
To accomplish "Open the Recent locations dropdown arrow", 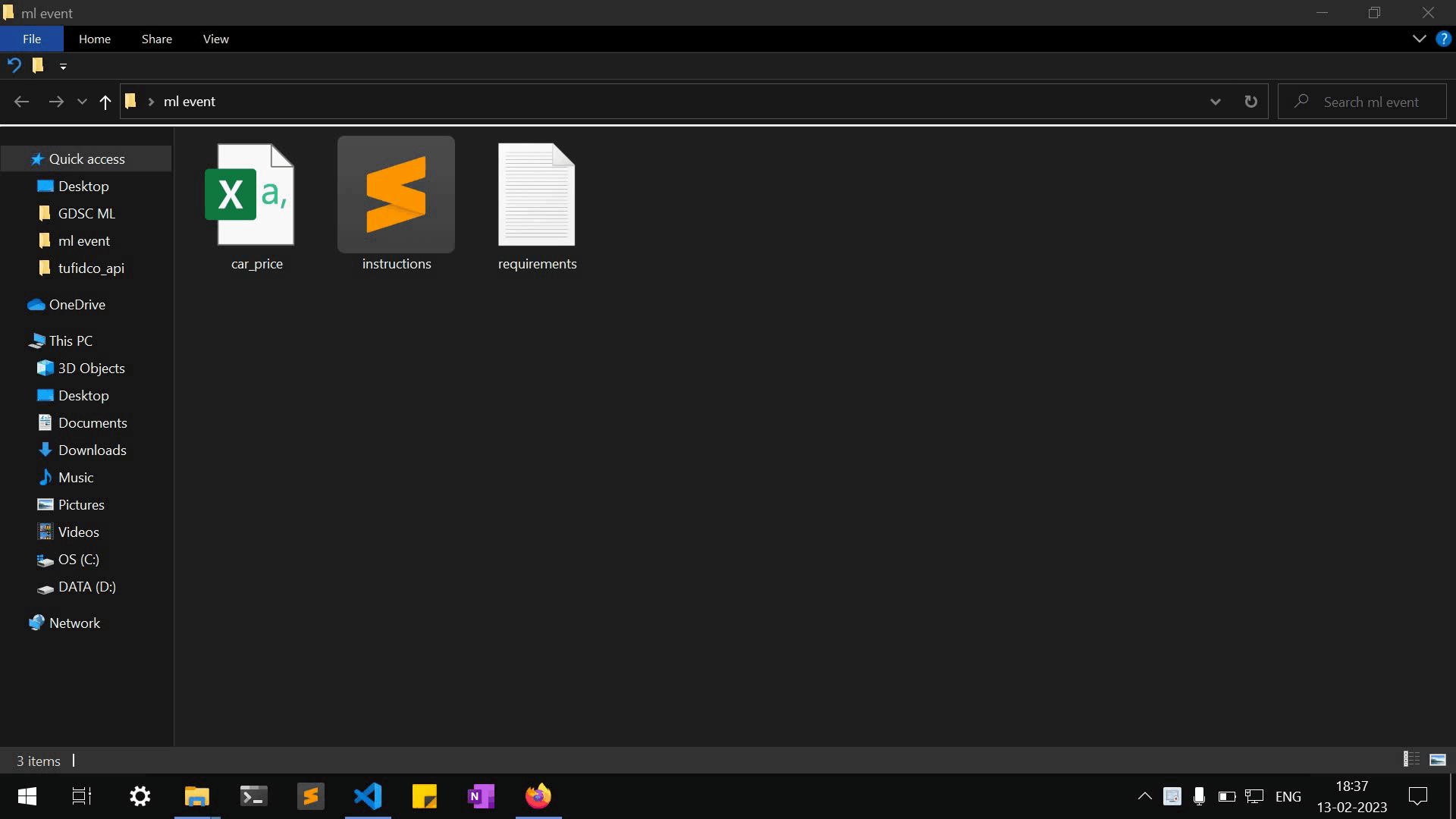I will [82, 102].
